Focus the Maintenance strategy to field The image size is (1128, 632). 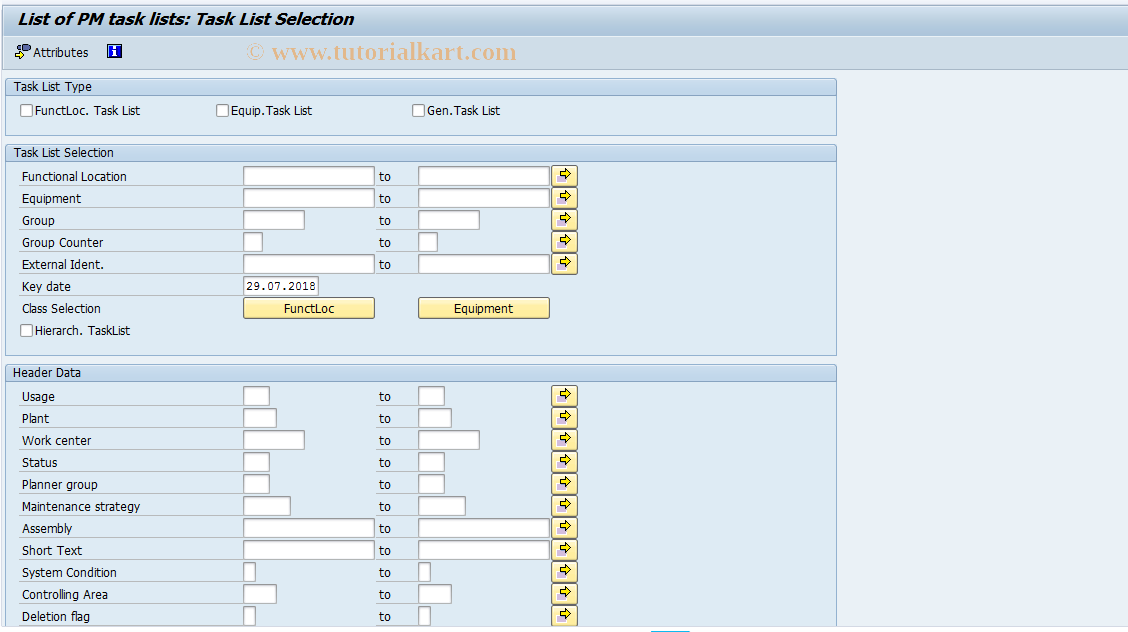(442, 506)
